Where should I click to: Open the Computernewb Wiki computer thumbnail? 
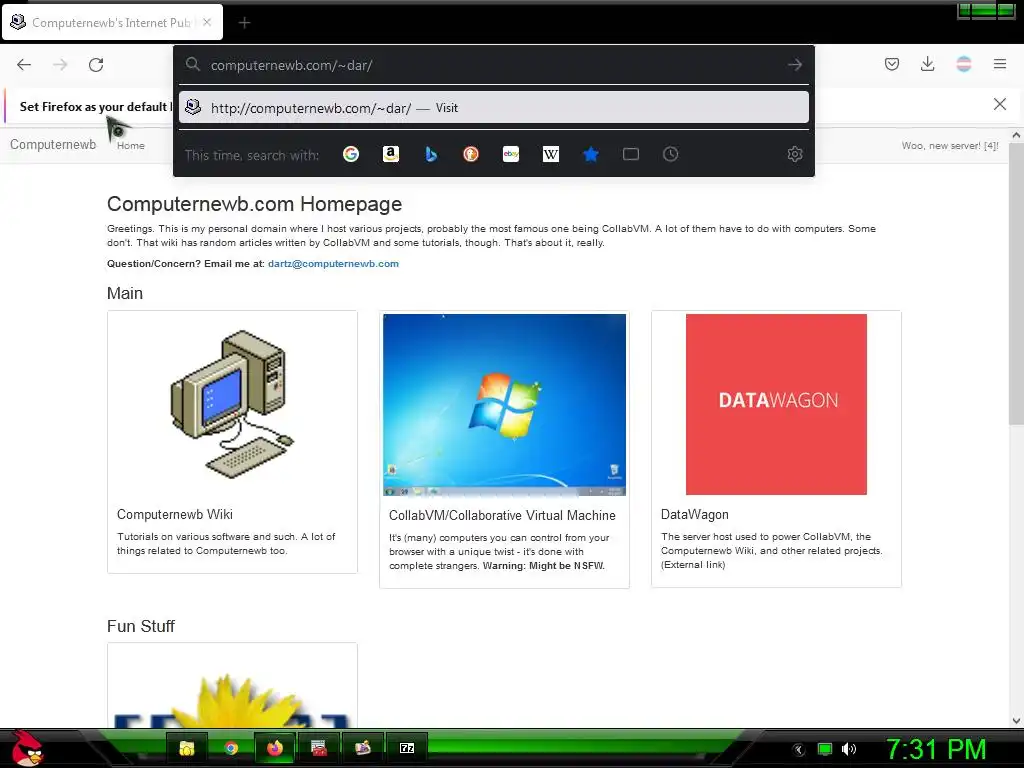coord(232,405)
